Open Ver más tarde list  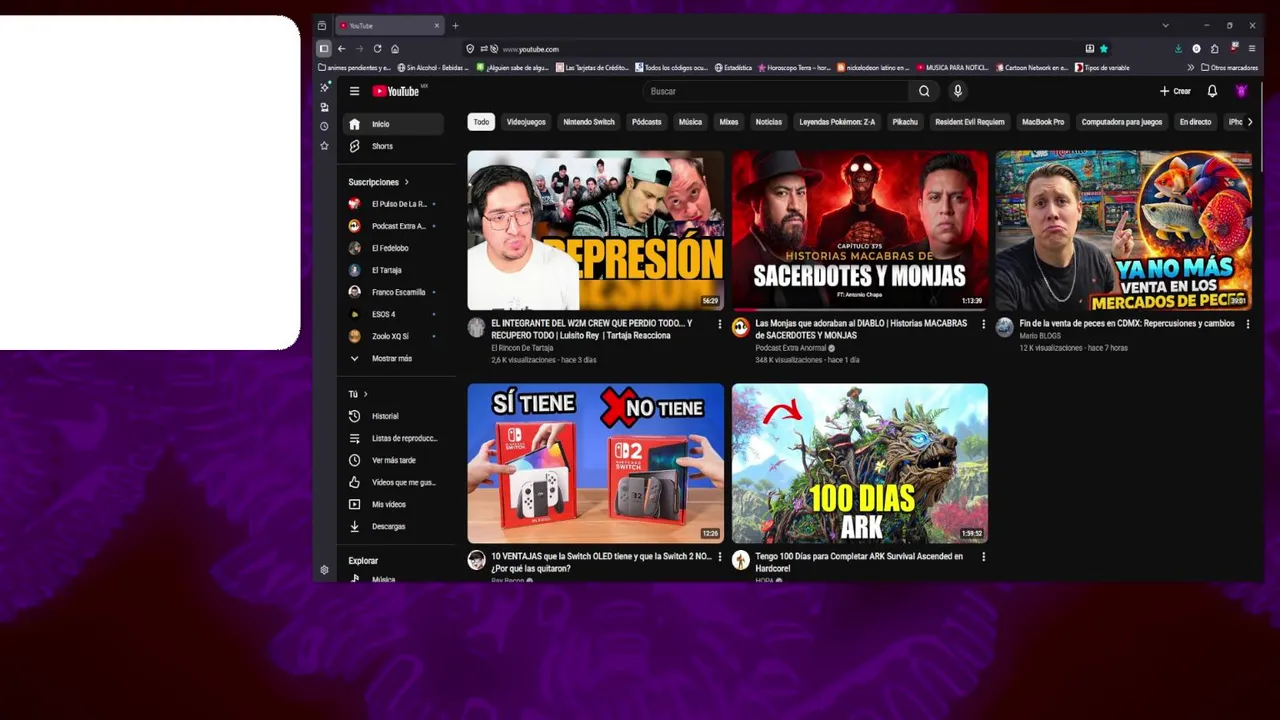[393, 460]
